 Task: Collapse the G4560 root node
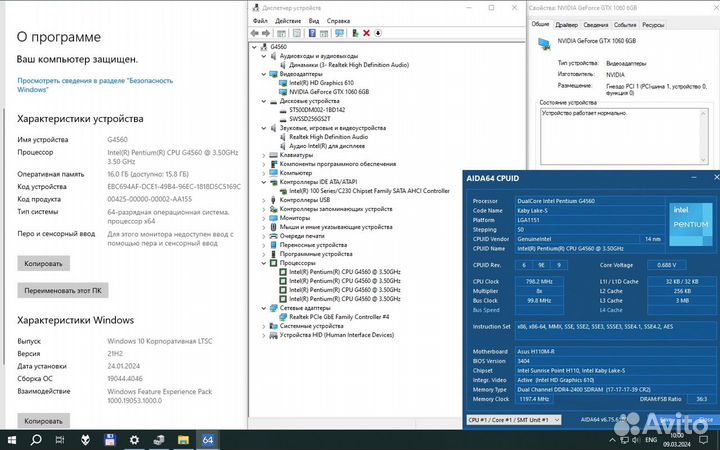click(x=254, y=47)
